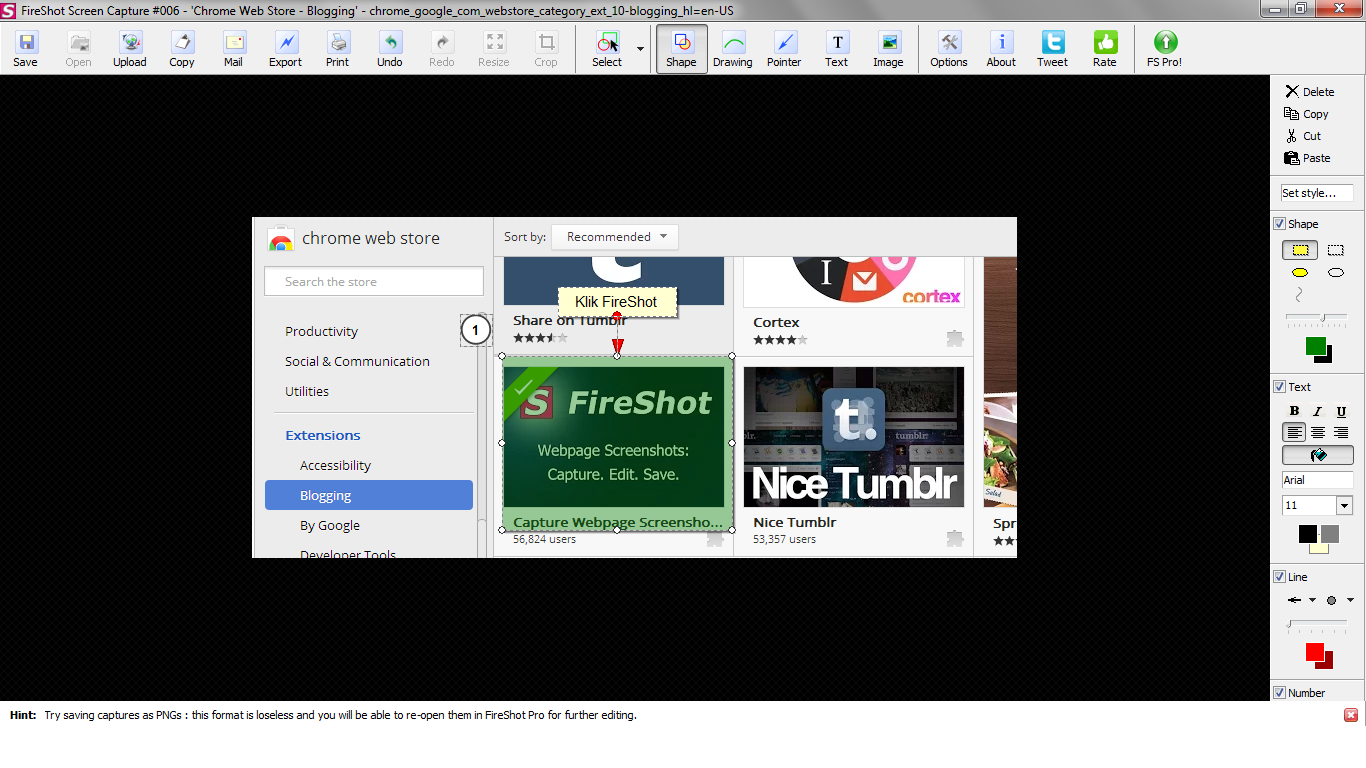Open FireShot Options
Image resolution: width=1366 pixels, height=768 pixels.
point(948,48)
